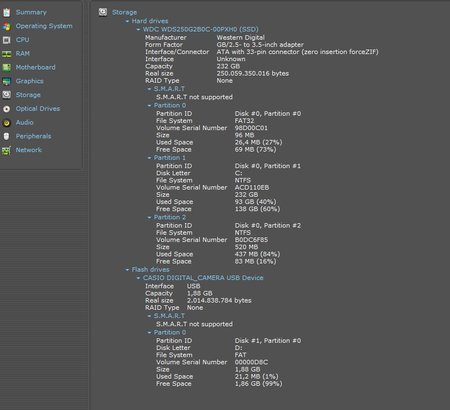The image size is (450, 410).
Task: Switch to the Storage sidebar item
Action: pos(28,95)
